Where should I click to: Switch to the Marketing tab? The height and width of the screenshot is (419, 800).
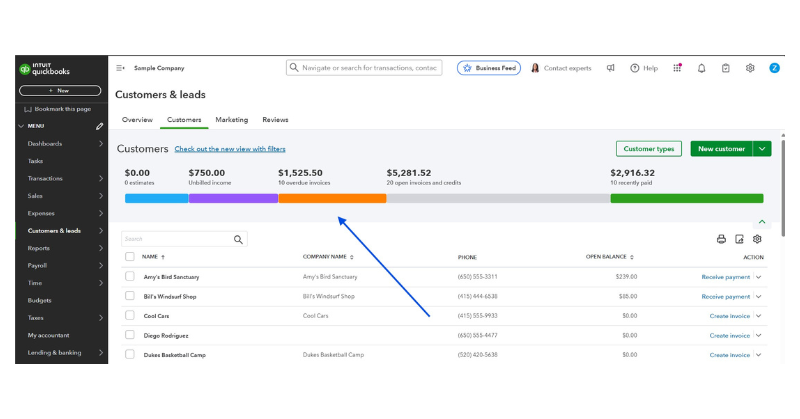point(231,120)
